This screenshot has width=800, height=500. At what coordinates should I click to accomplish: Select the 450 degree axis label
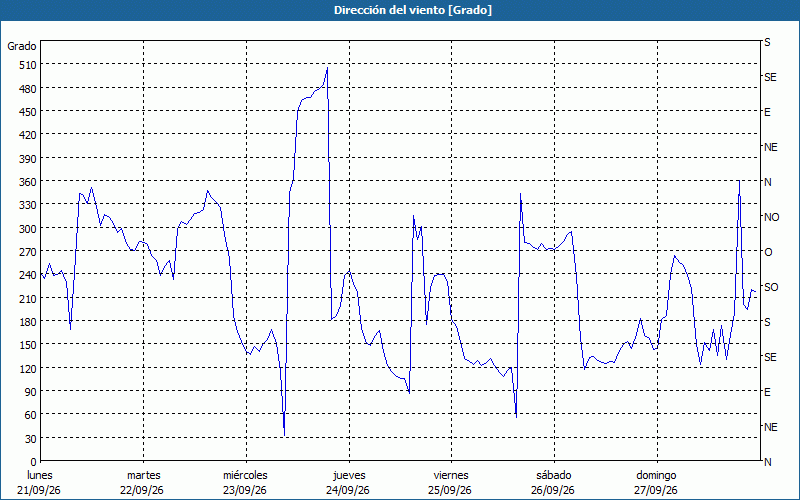point(28,112)
